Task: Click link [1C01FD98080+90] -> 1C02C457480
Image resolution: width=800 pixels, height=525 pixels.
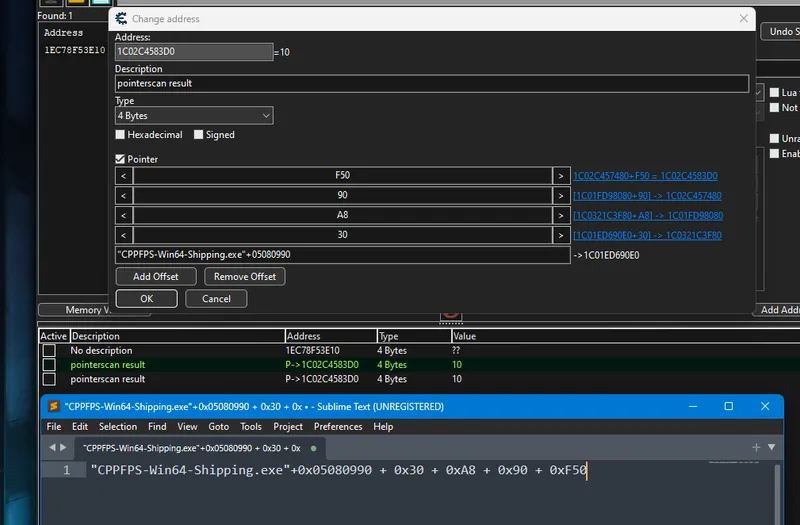Action: point(647,195)
